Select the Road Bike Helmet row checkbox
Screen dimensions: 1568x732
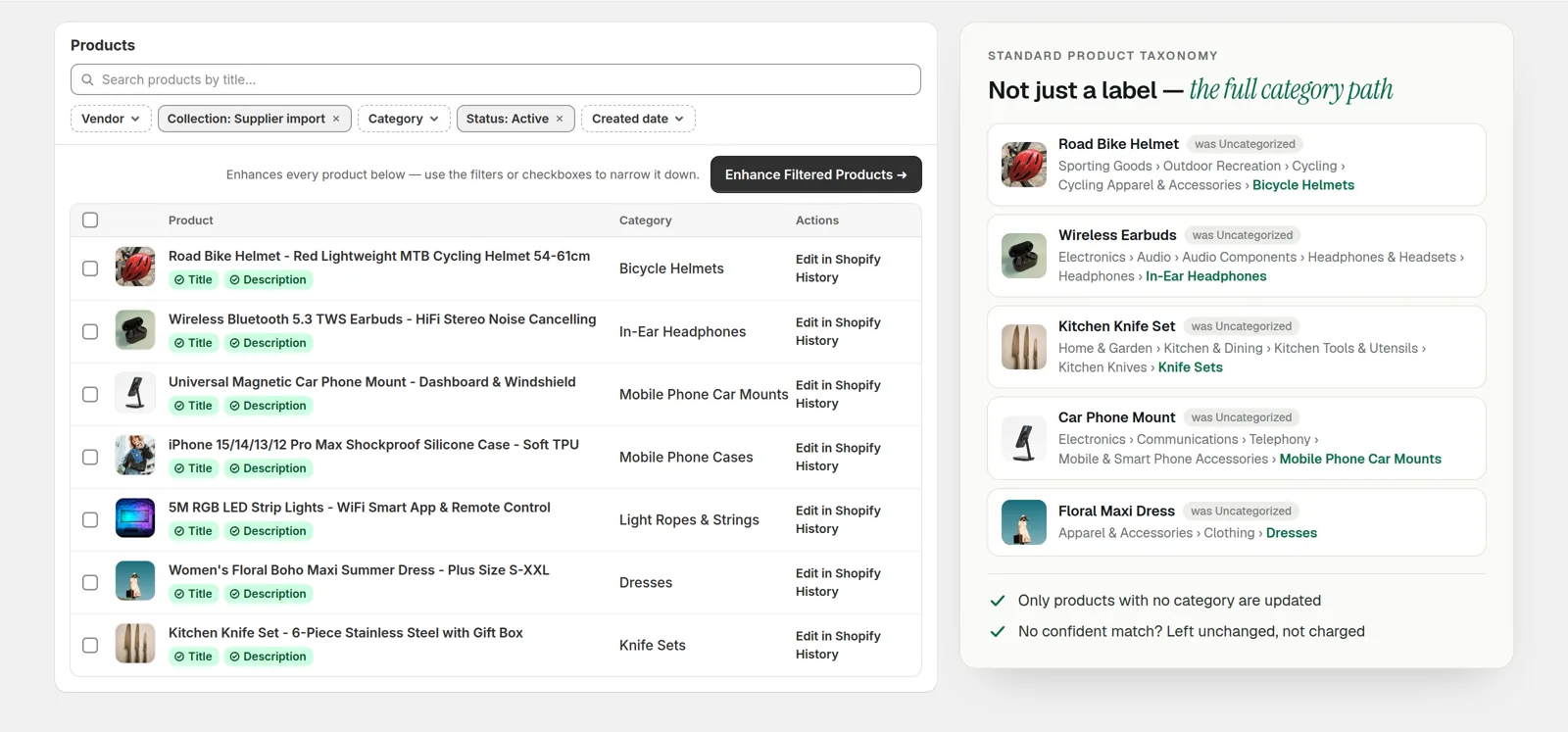click(90, 268)
